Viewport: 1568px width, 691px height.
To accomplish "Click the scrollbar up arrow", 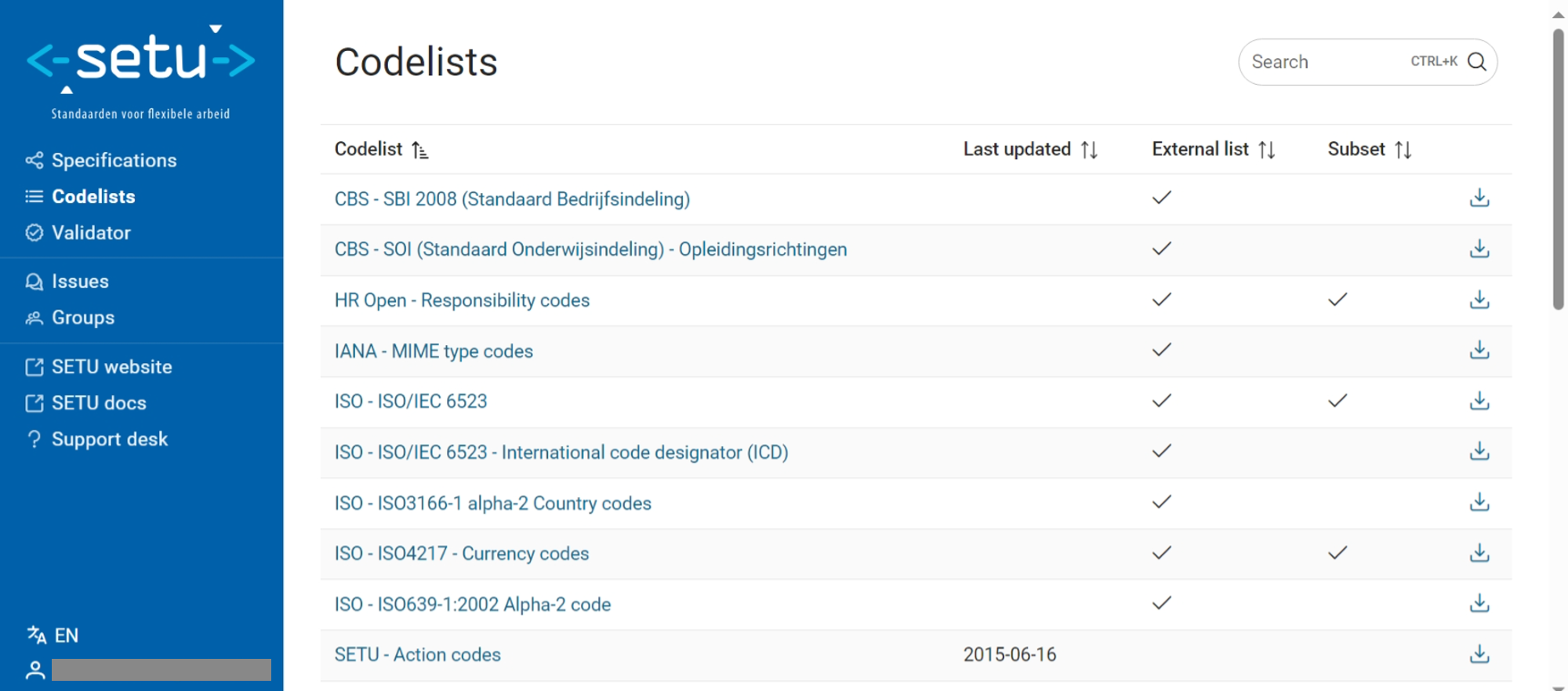I will coord(1559,15).
